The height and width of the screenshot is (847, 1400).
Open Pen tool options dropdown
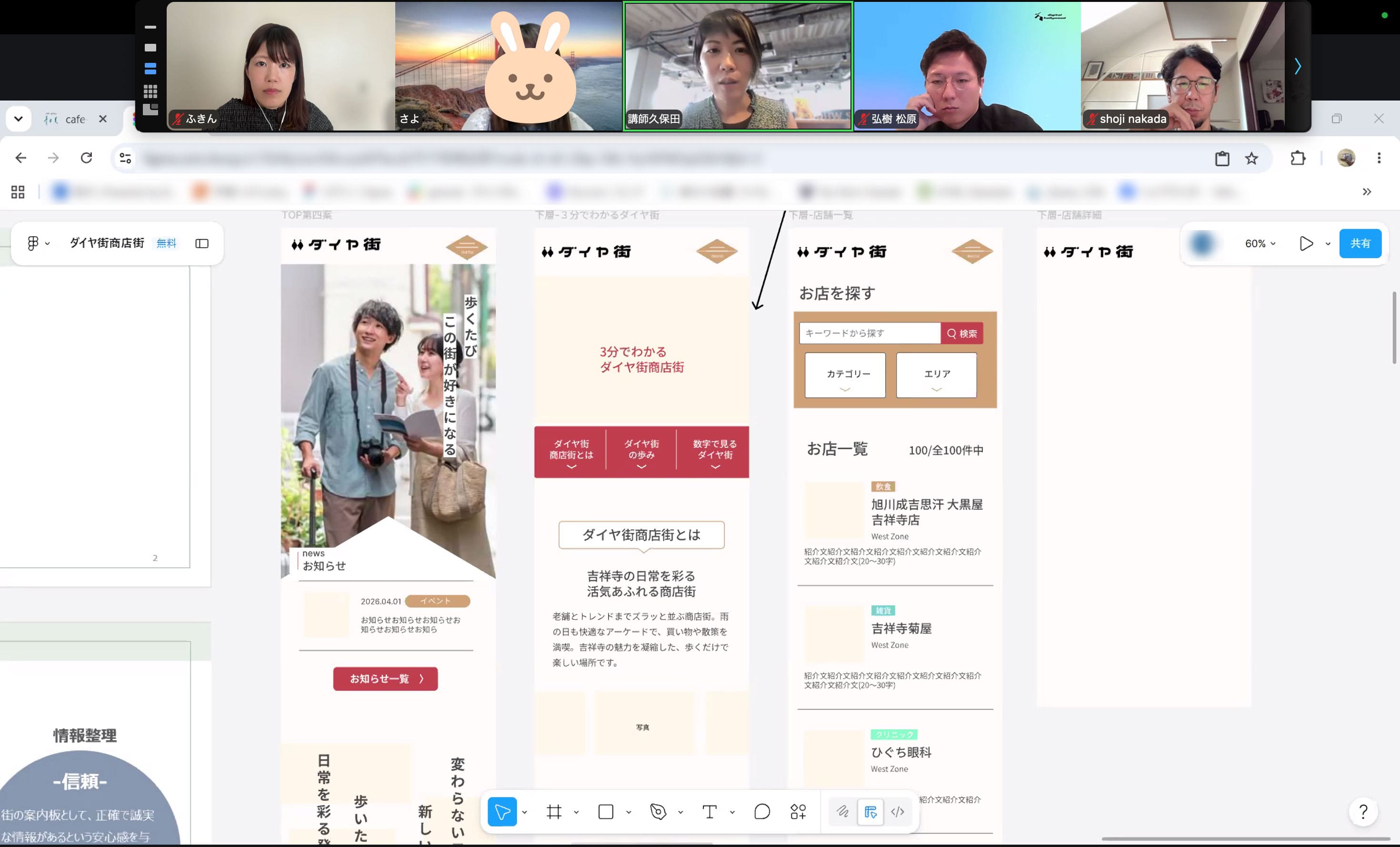point(680,812)
